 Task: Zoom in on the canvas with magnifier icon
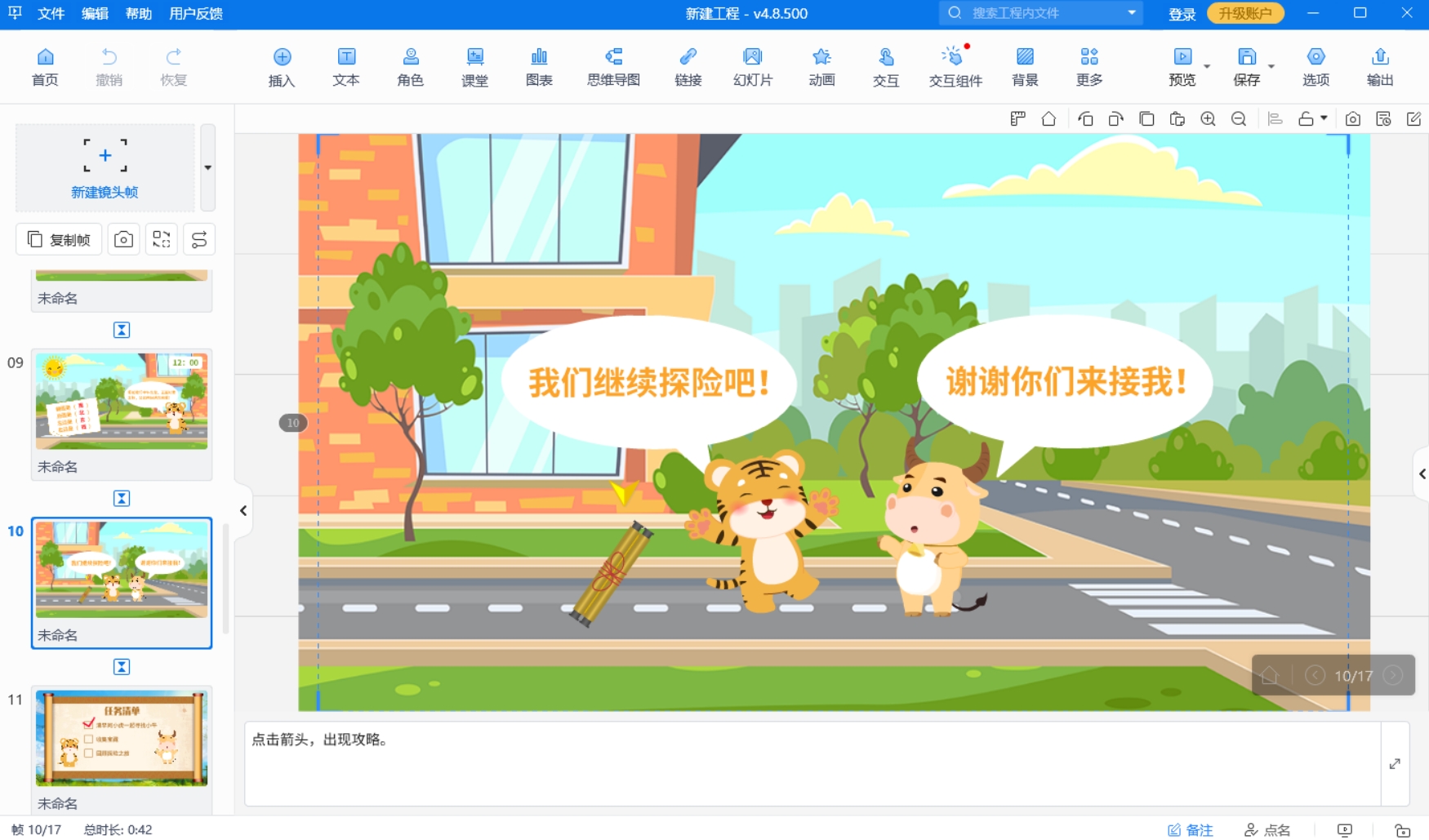coord(1209,118)
